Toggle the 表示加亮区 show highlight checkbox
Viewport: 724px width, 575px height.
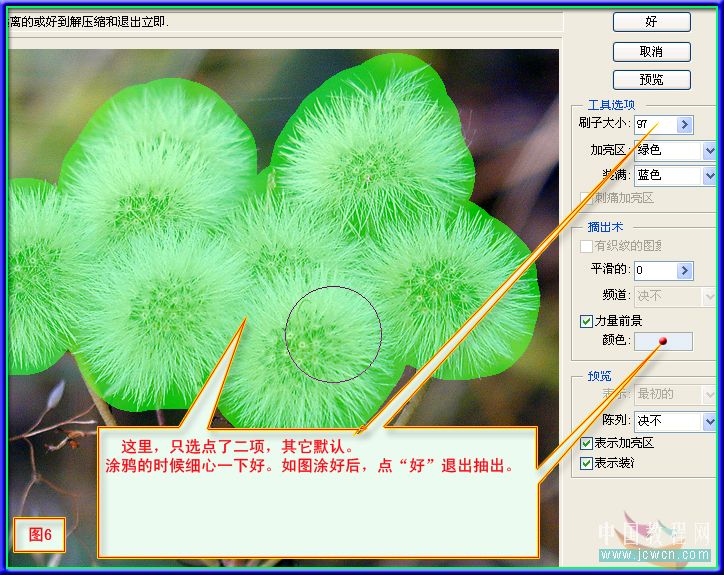586,443
